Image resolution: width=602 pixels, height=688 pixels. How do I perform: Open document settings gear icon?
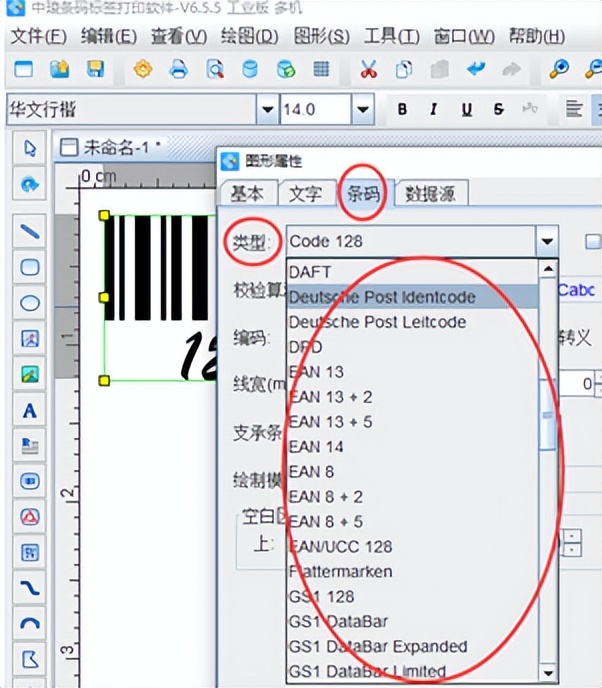[143, 69]
